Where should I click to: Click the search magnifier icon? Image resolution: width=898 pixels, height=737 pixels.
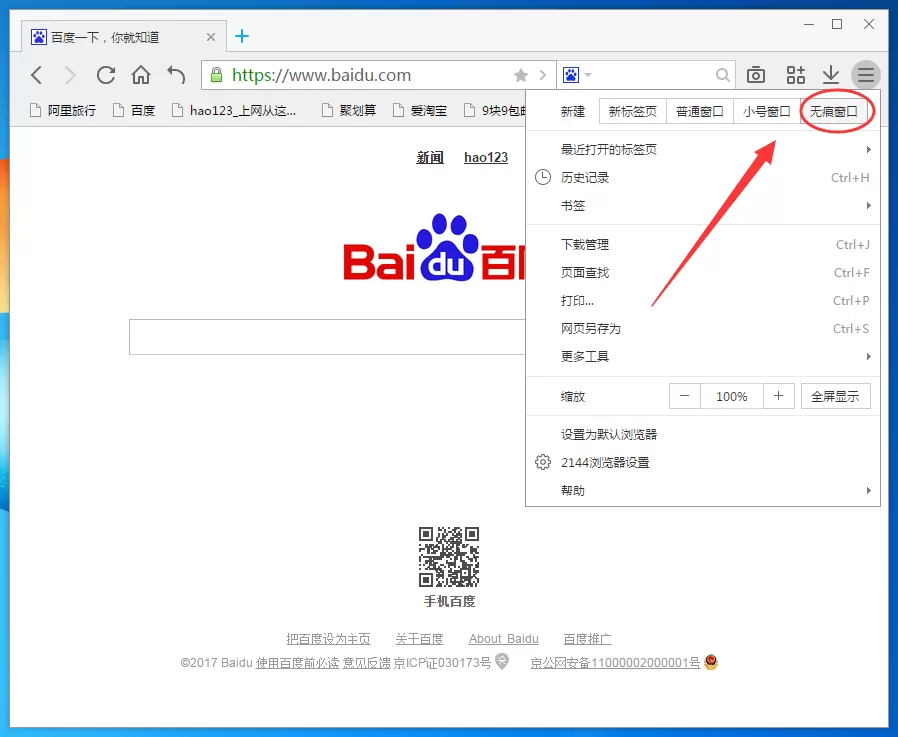click(x=723, y=75)
